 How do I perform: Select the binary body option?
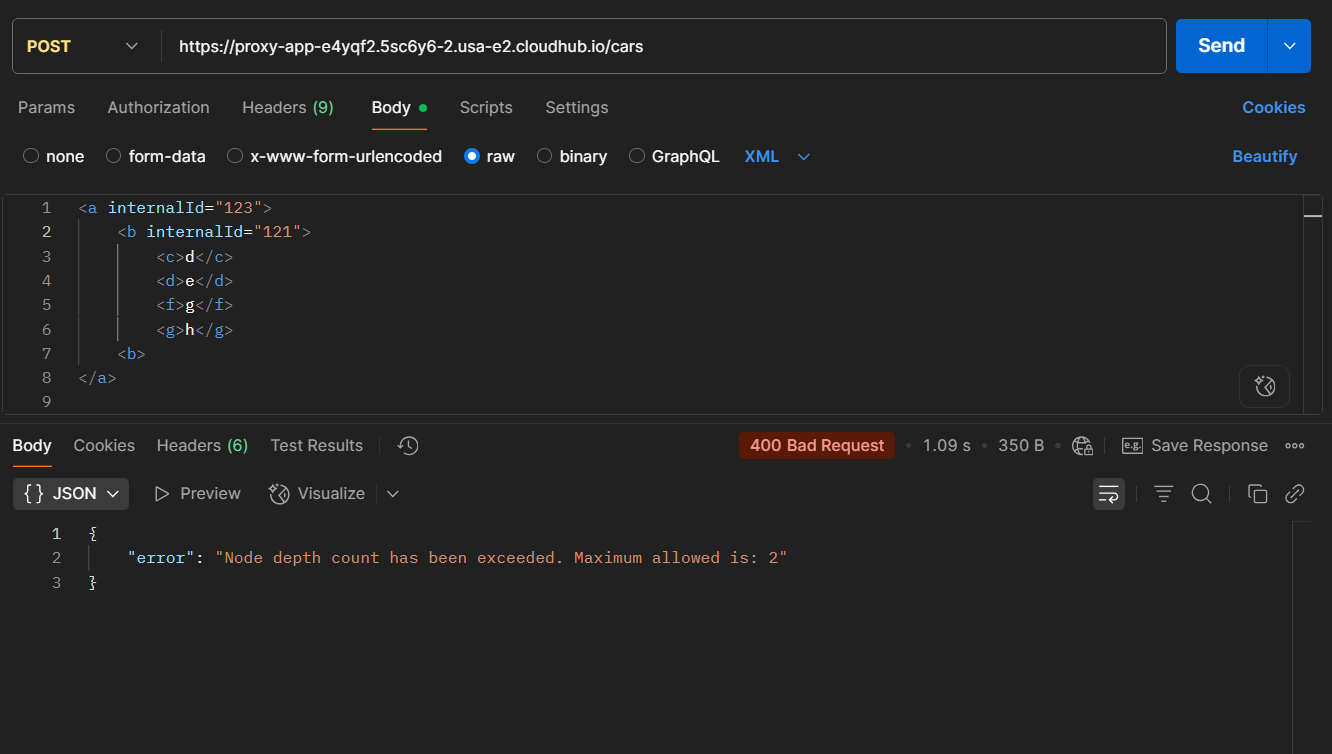(572, 156)
